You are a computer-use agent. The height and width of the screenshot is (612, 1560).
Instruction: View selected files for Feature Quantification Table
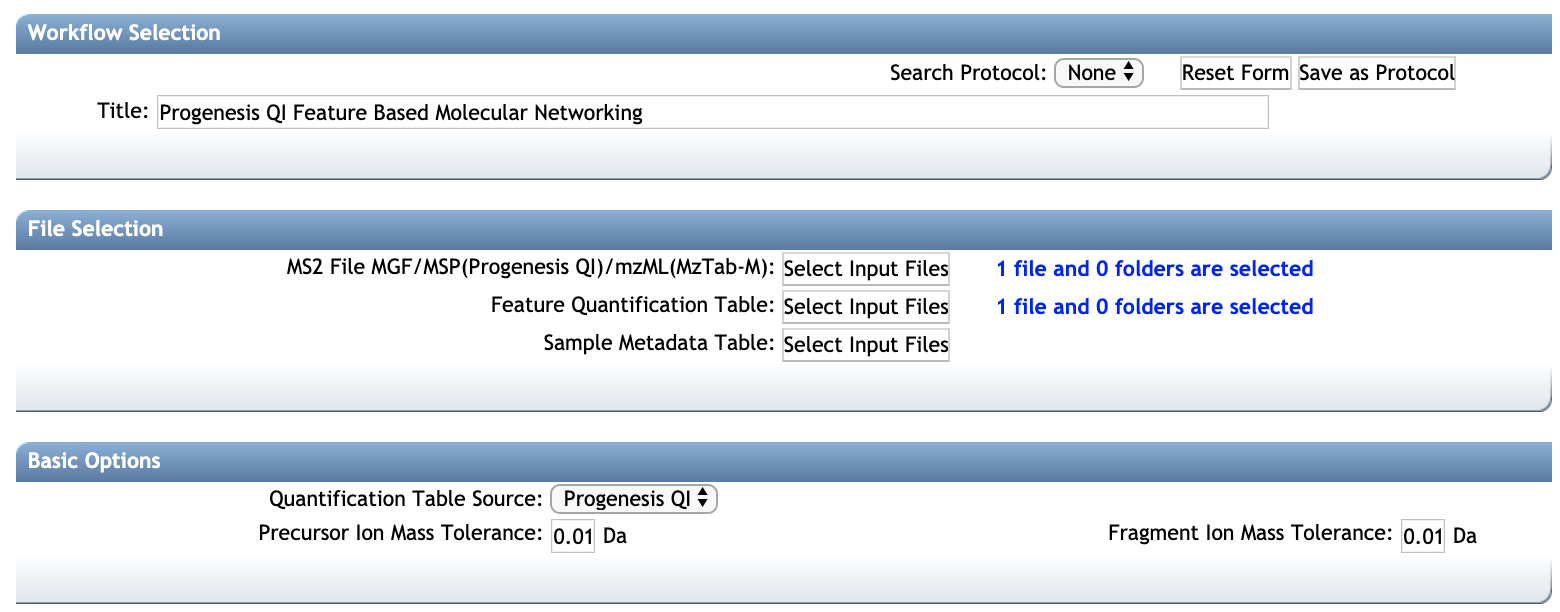[1155, 306]
